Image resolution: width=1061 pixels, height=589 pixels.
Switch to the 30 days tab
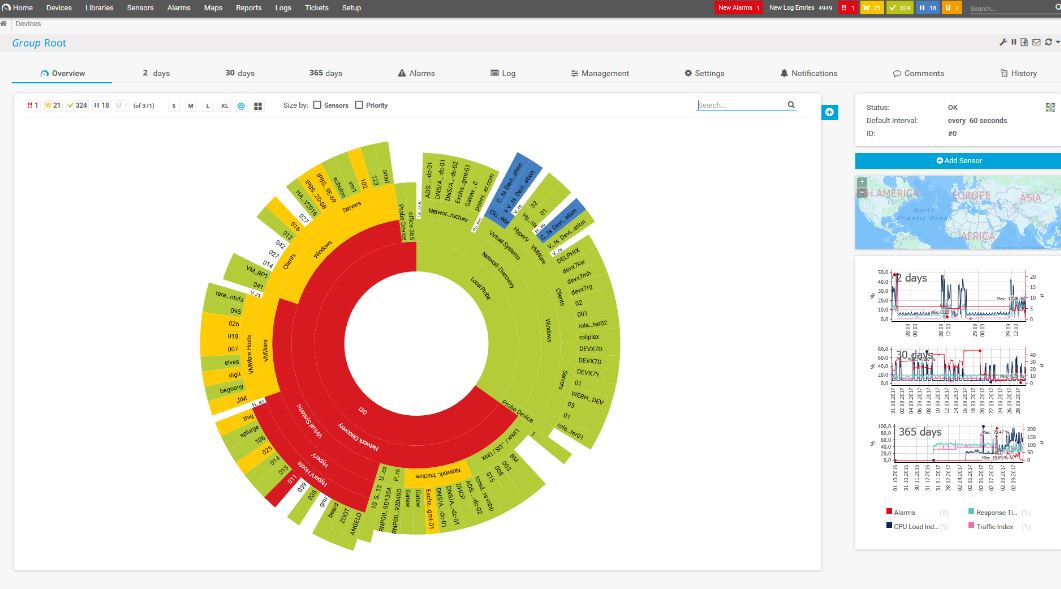(x=240, y=73)
